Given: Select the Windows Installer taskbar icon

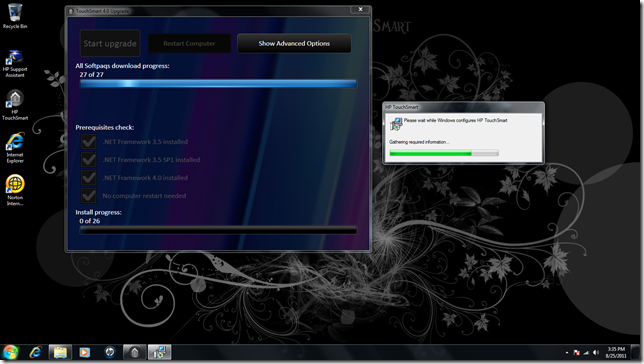Looking at the screenshot, I should 159,352.
